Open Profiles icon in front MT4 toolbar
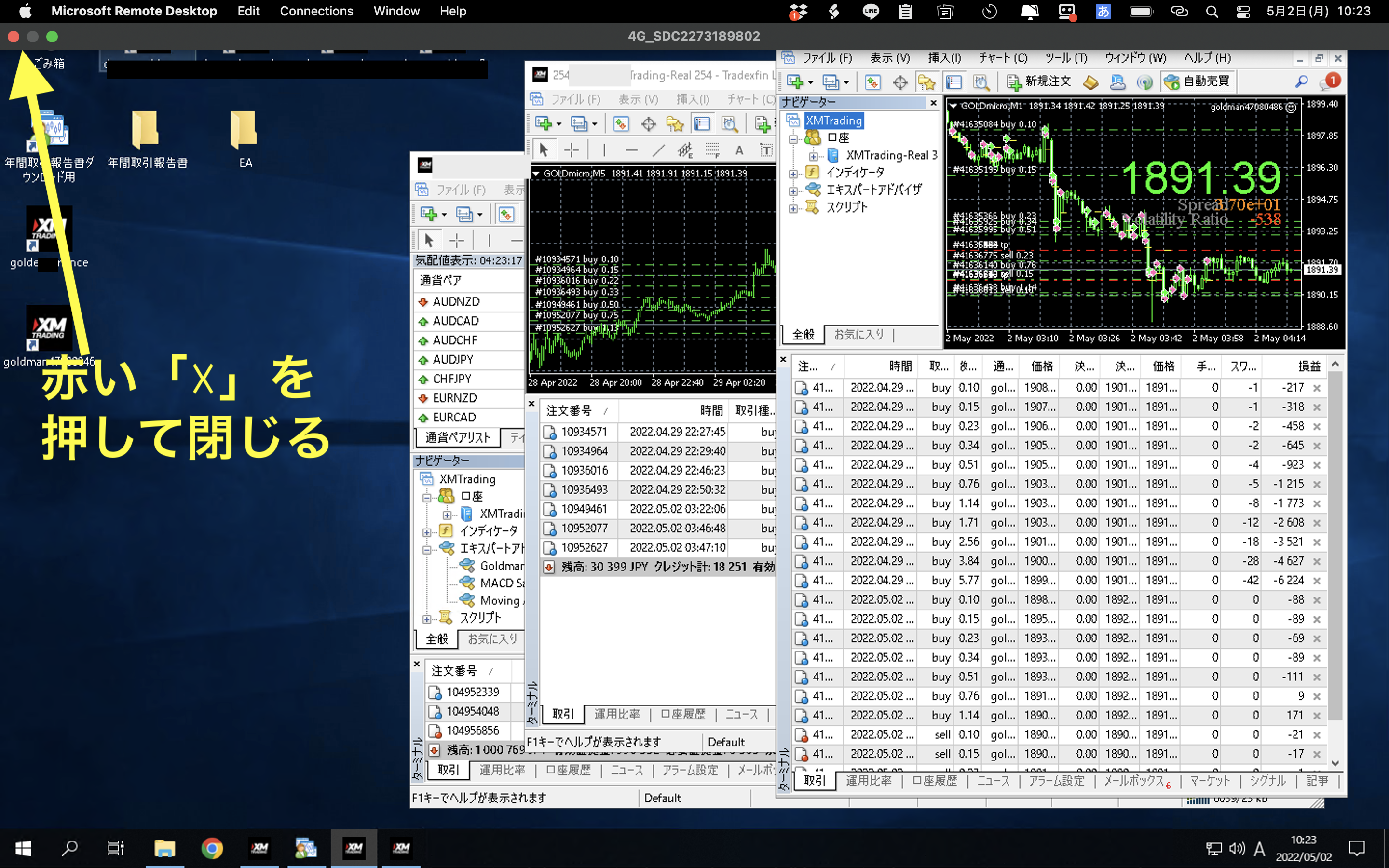Image resolution: width=1389 pixels, height=868 pixels. pos(831,82)
